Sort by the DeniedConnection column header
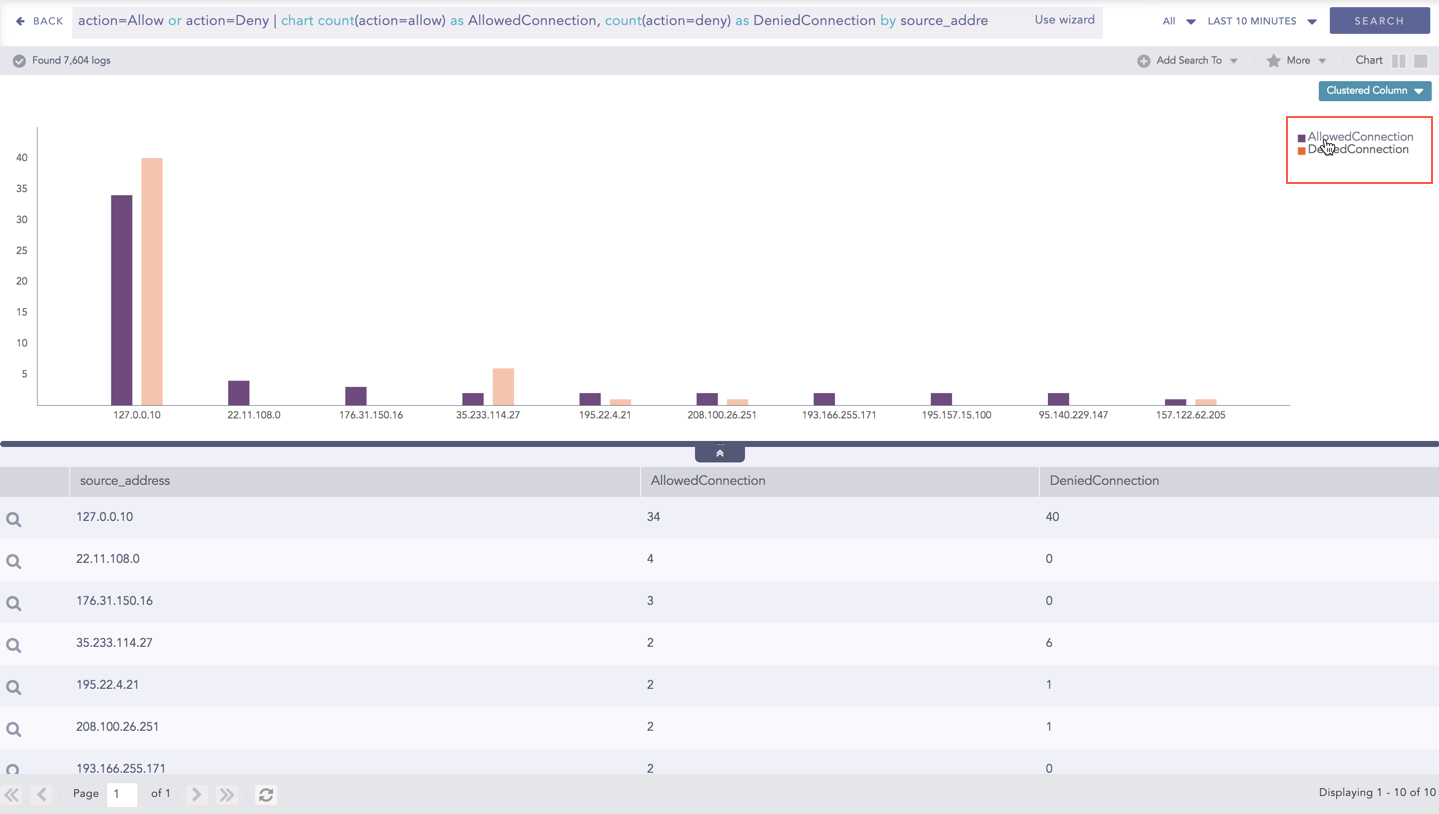The image size is (1439, 814). pyautogui.click(x=1104, y=481)
